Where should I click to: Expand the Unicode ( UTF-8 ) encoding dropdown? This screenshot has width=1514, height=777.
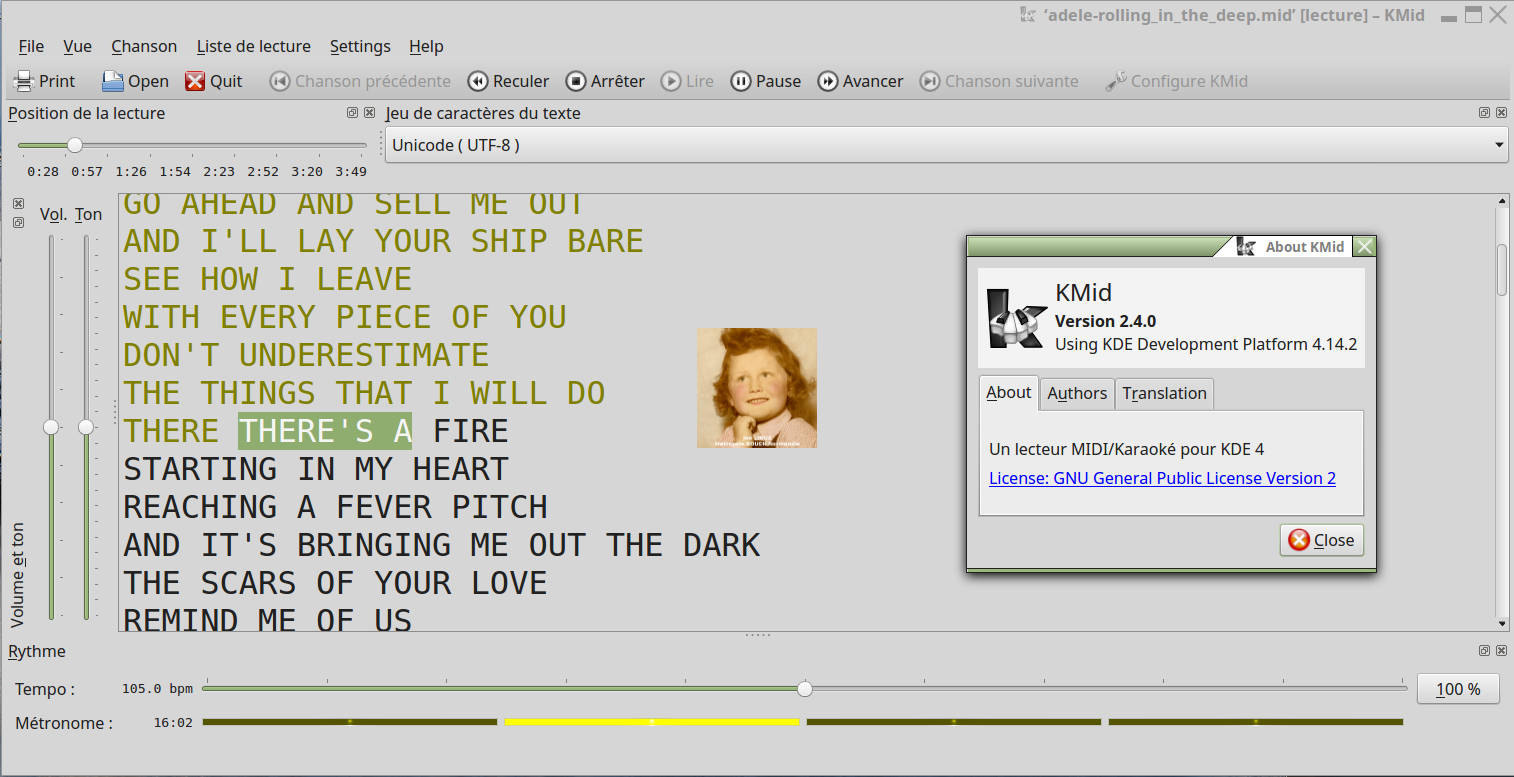pos(946,145)
